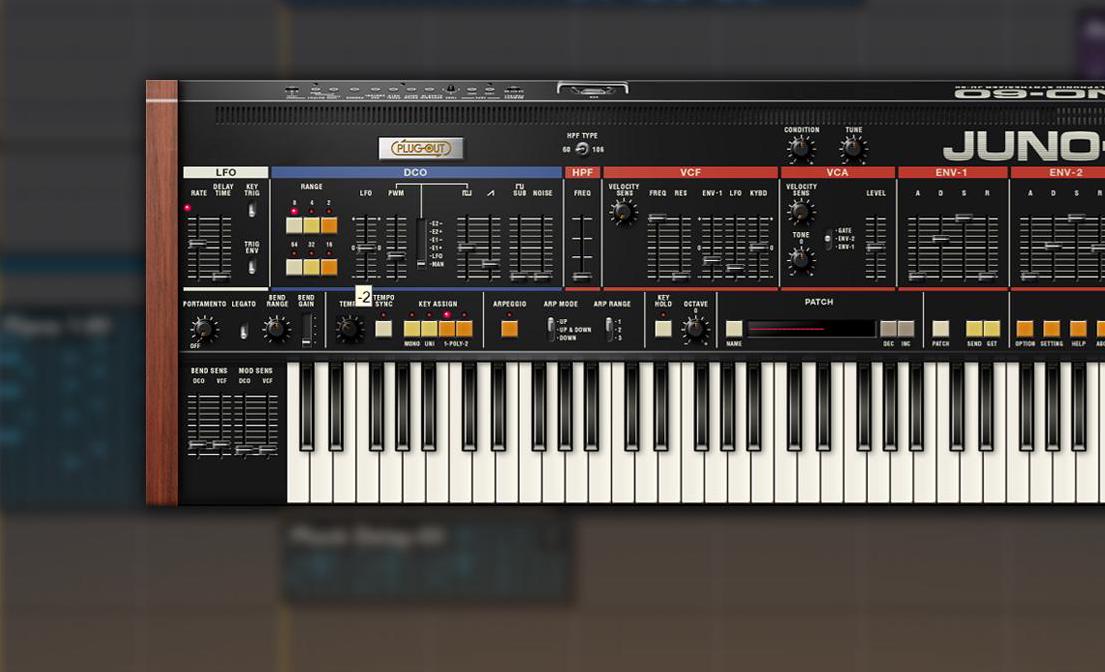Toggle the LFO Trig Env switch
The height and width of the screenshot is (672, 1105).
[x=252, y=267]
